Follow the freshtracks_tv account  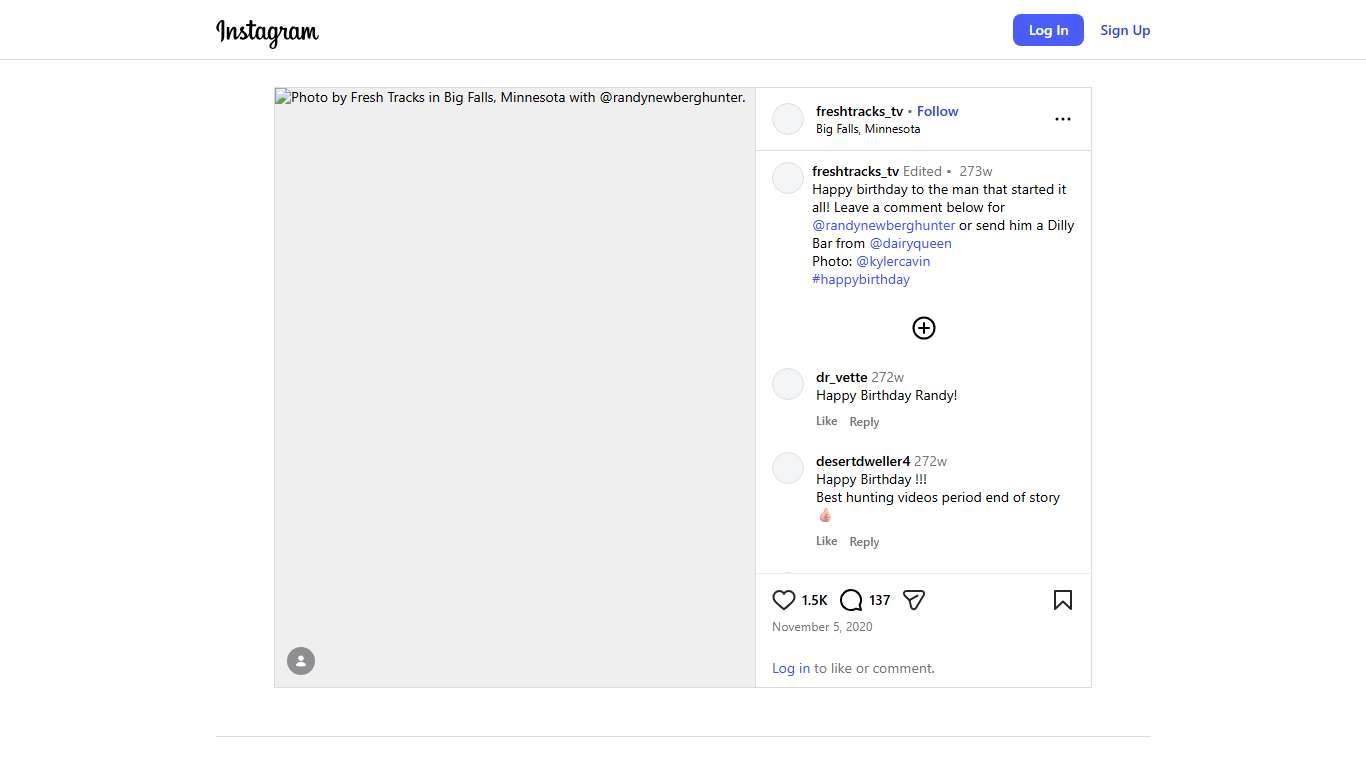pos(937,111)
